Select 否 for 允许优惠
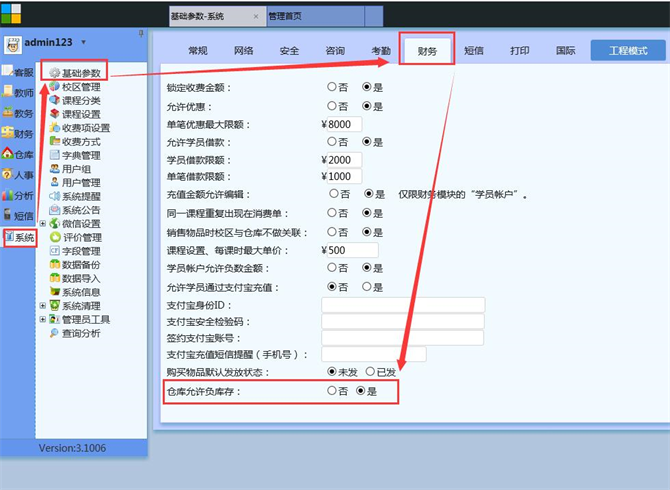Viewport: 670px width, 490px height. [332, 106]
